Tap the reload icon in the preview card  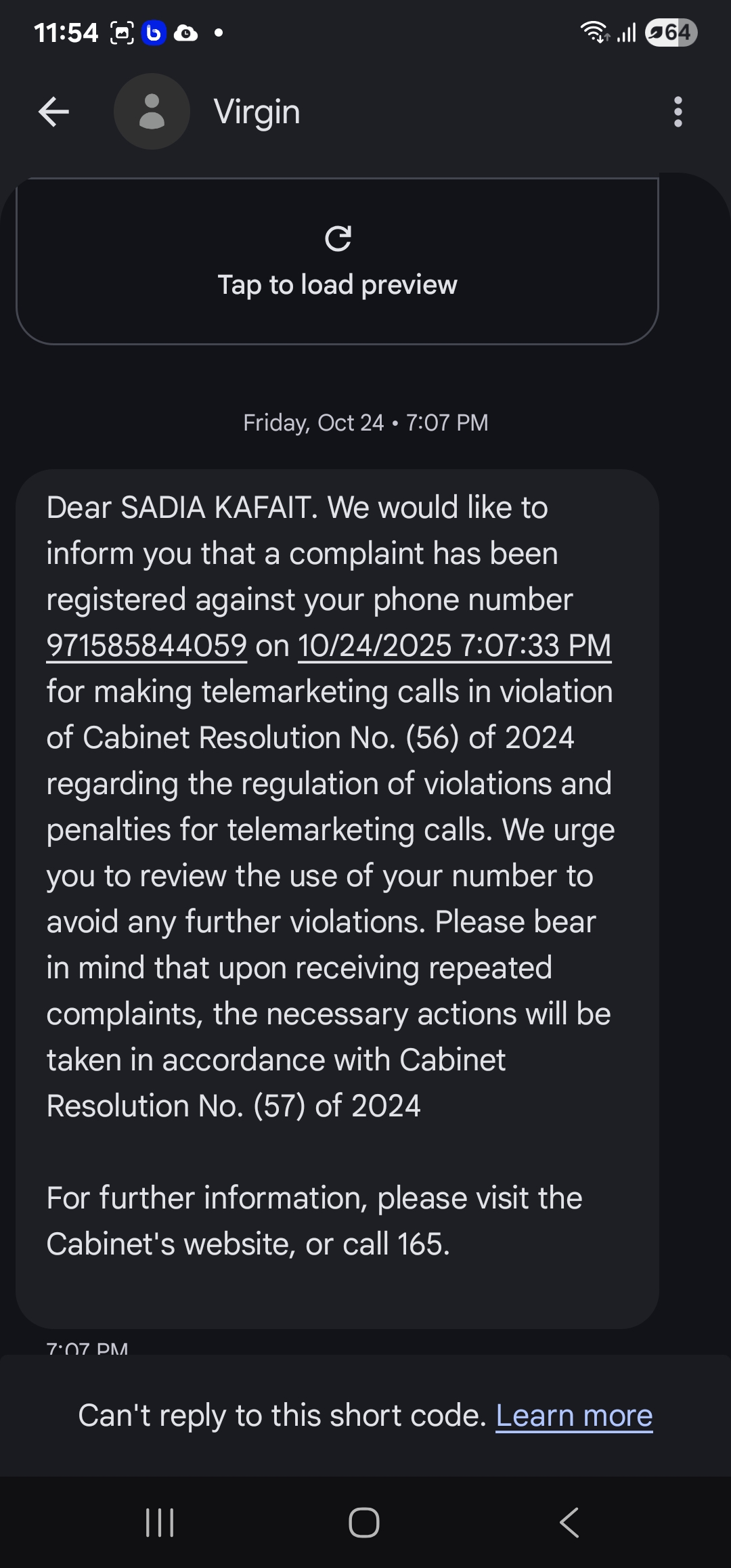point(338,238)
